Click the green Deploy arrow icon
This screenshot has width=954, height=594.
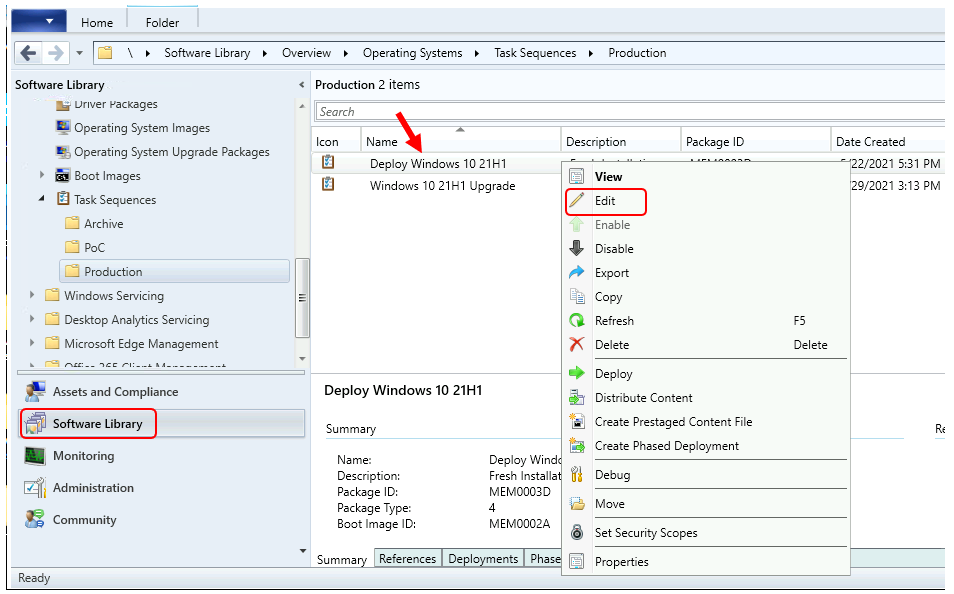(576, 373)
